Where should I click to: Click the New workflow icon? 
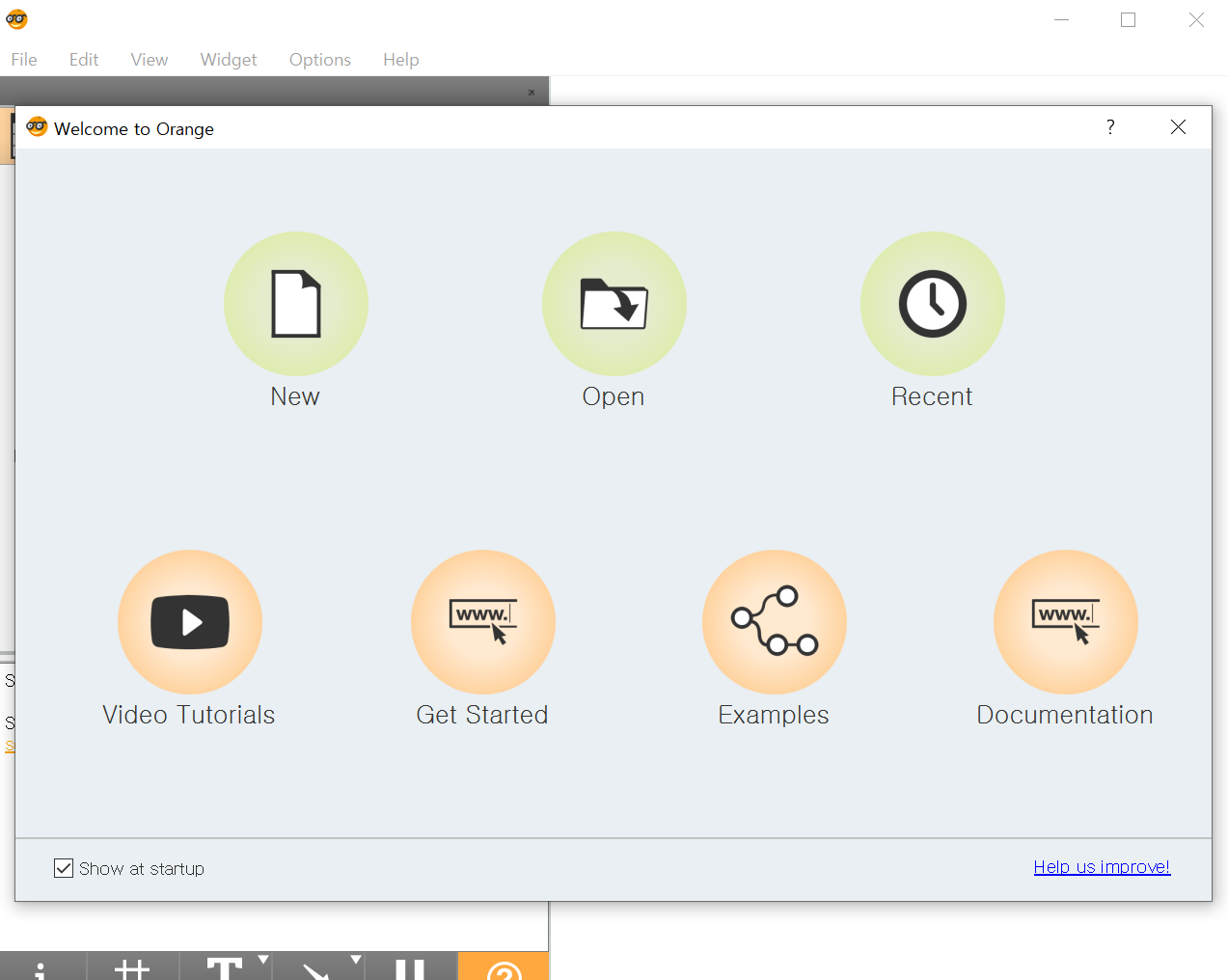(296, 304)
